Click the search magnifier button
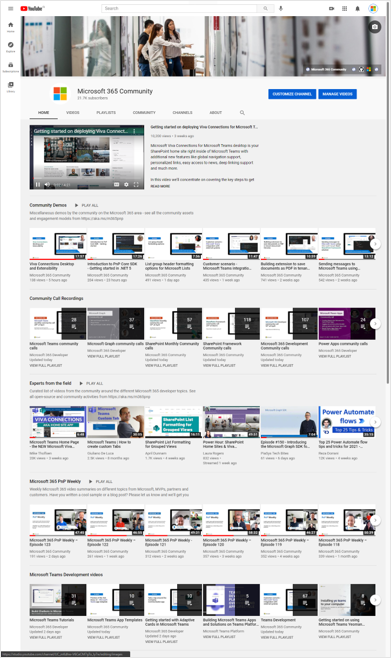This screenshot has width=391, height=658. pos(266,8)
